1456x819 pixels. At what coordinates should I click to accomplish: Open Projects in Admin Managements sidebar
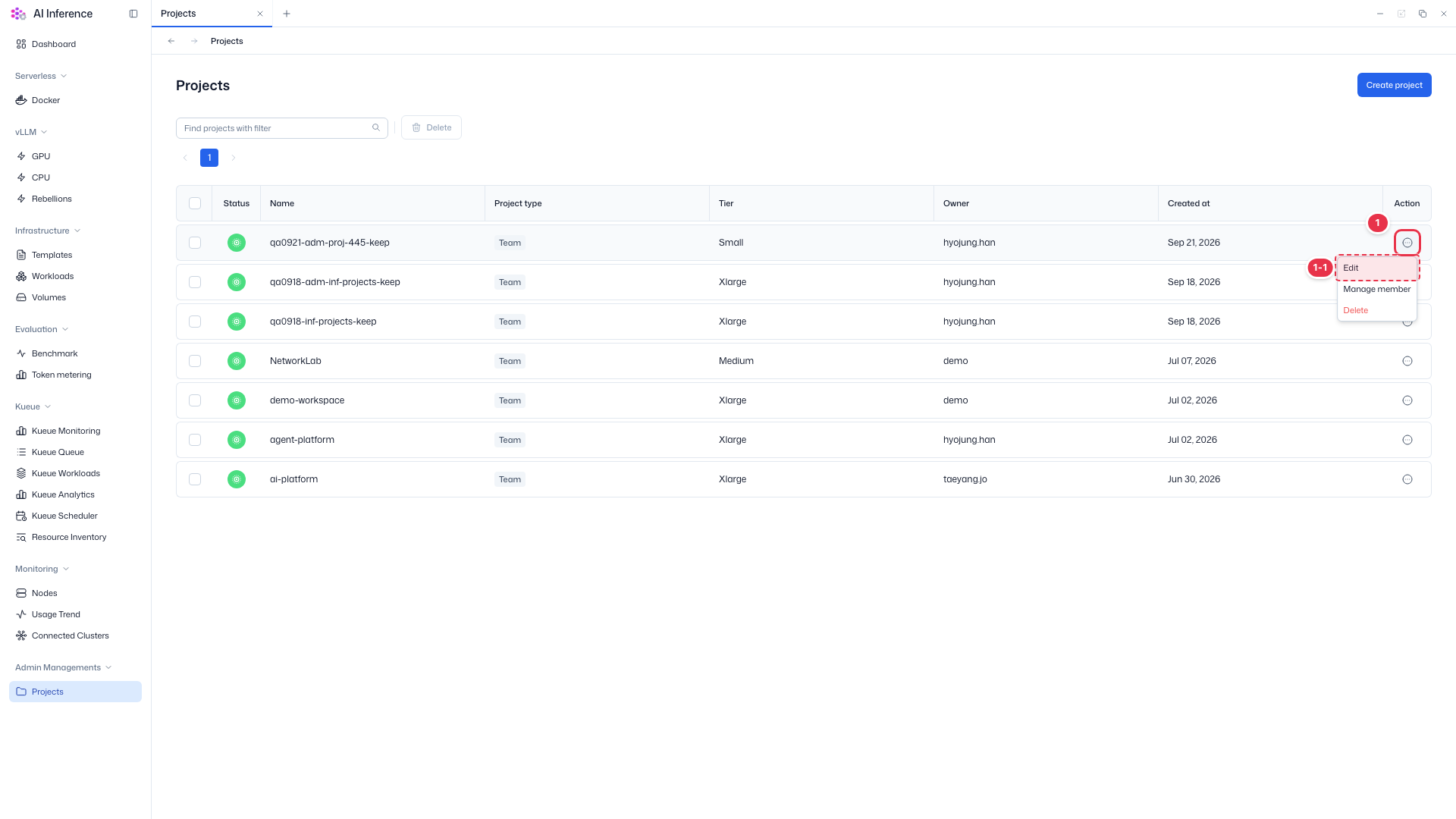click(75, 692)
